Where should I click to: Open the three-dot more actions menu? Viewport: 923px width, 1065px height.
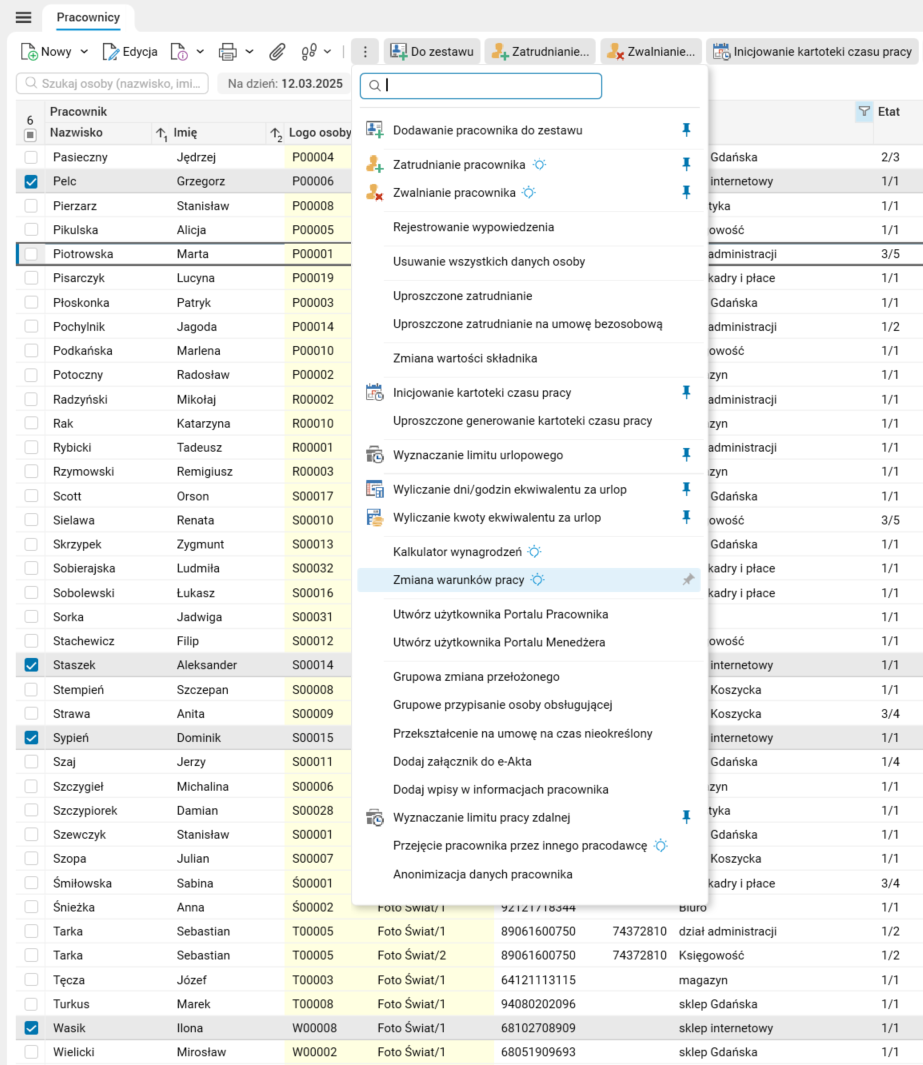click(x=365, y=52)
